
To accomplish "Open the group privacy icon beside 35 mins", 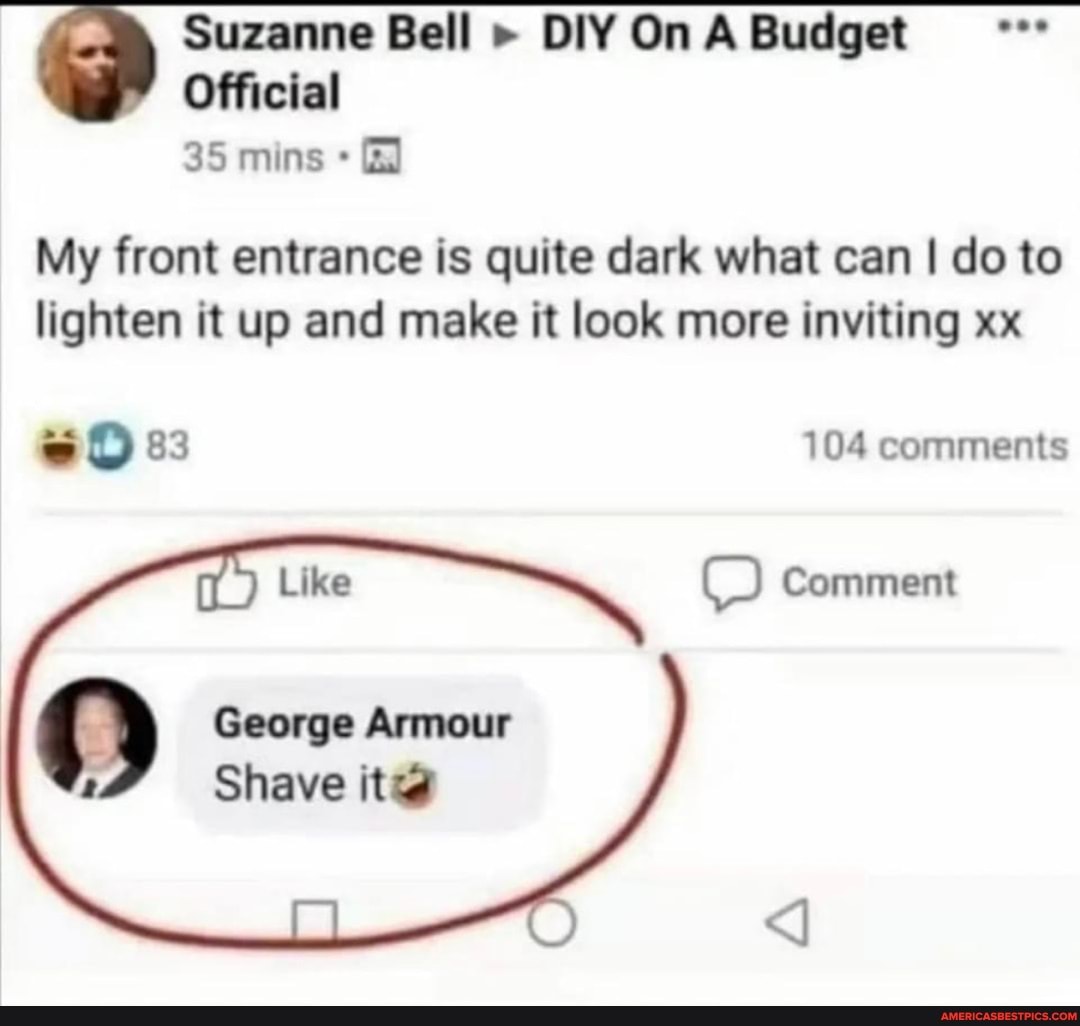I will (x=382, y=156).
